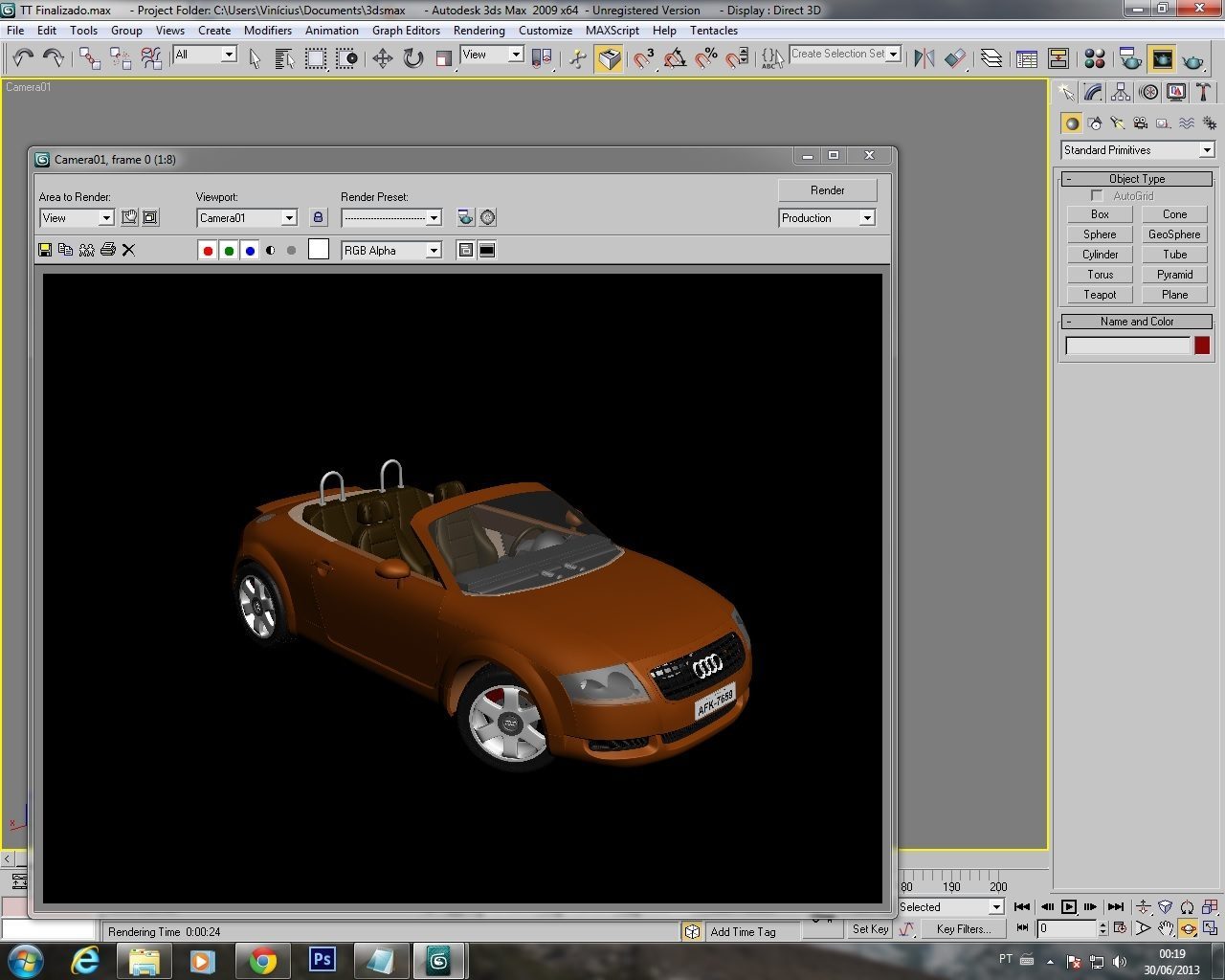This screenshot has width=1225, height=980.
Task: Toggle the 3D Snaps magnet icon
Action: point(644,58)
